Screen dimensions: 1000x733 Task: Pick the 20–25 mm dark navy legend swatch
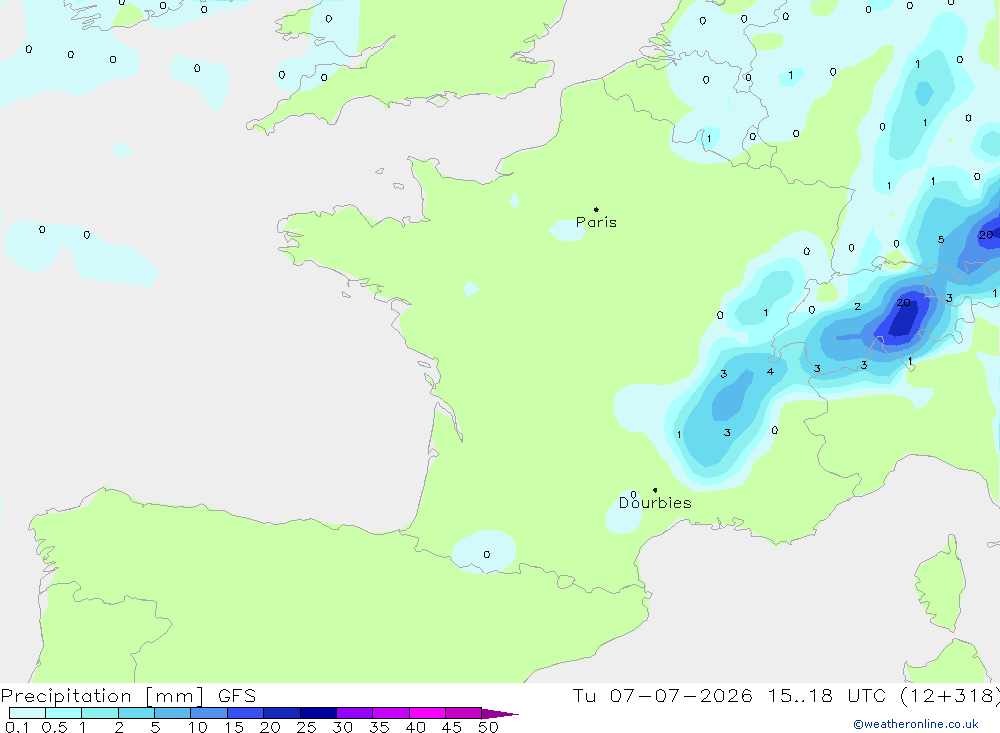coord(282,713)
